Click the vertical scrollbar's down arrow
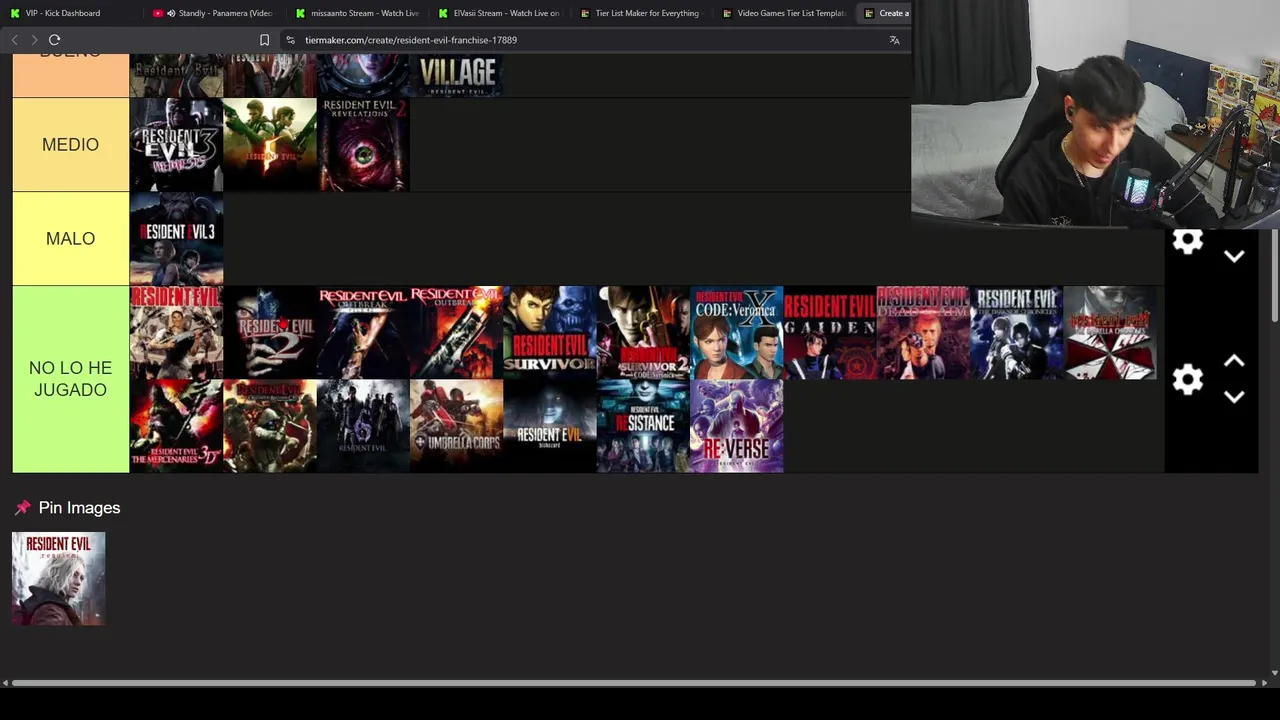Screen dimensions: 1280x720 point(1274,673)
